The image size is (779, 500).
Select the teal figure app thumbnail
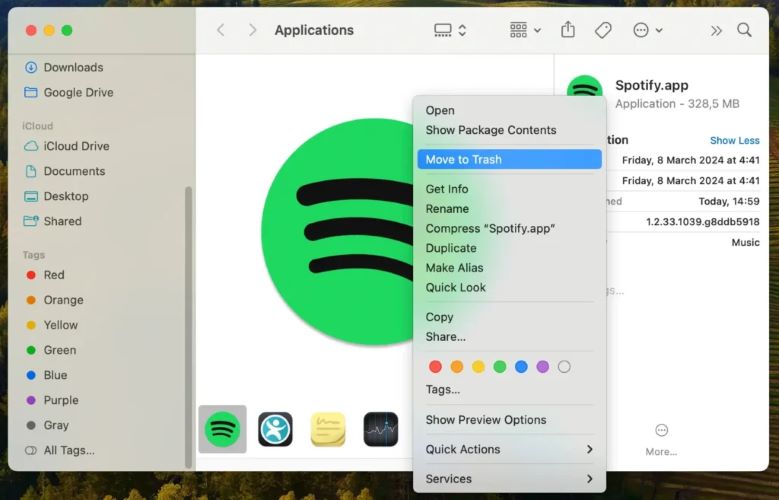(x=275, y=429)
